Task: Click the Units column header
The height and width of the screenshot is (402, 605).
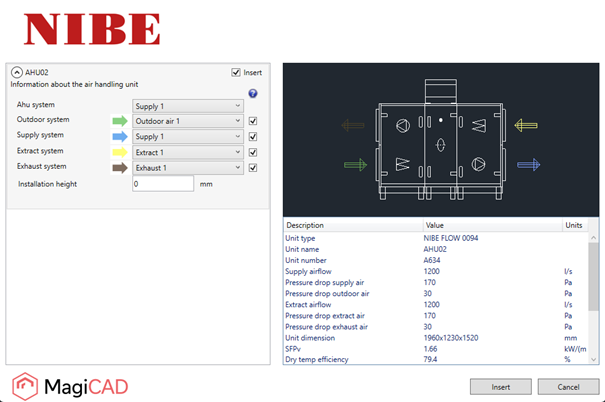Action: coord(575,225)
